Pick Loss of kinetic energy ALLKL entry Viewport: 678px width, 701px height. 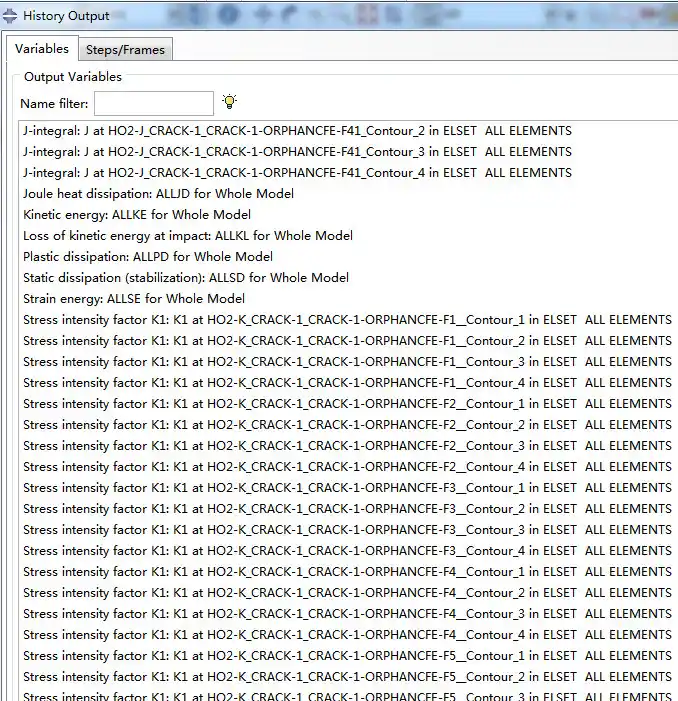tap(188, 236)
